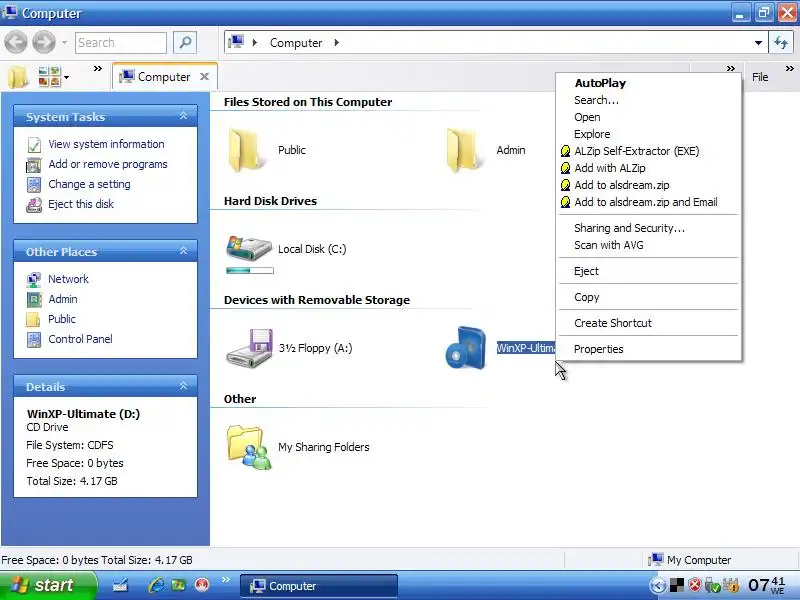The height and width of the screenshot is (600, 800).
Task: Click the Computer taskbar button
Action: point(318,586)
